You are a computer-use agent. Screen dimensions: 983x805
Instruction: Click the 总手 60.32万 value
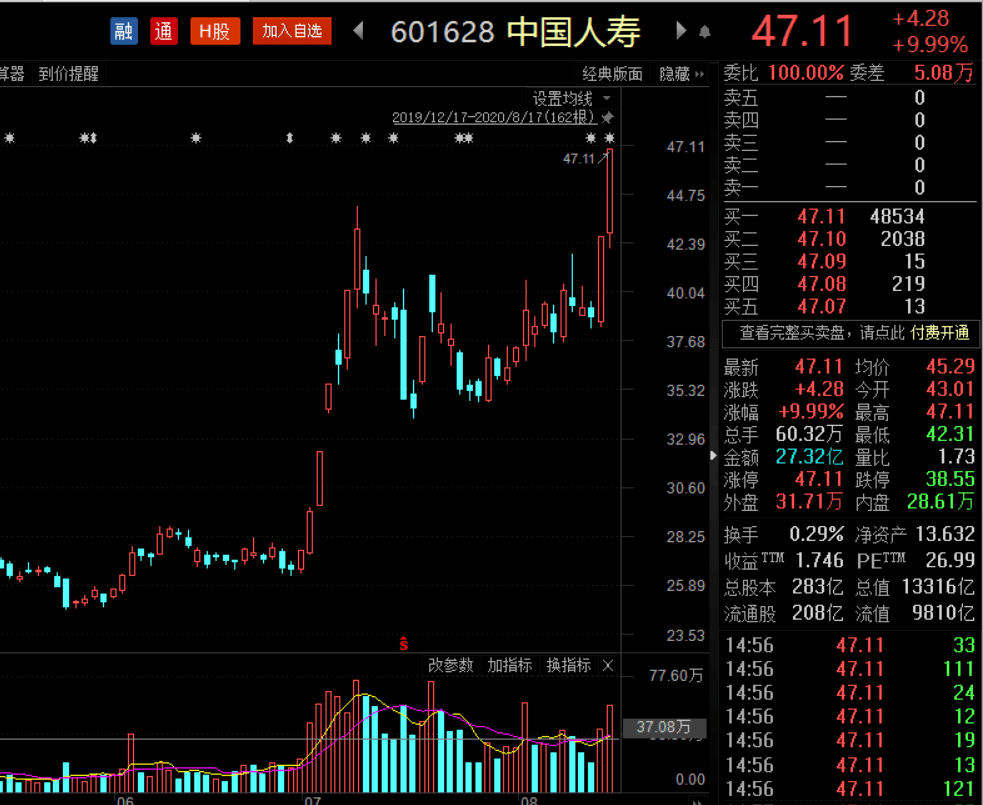pos(810,434)
